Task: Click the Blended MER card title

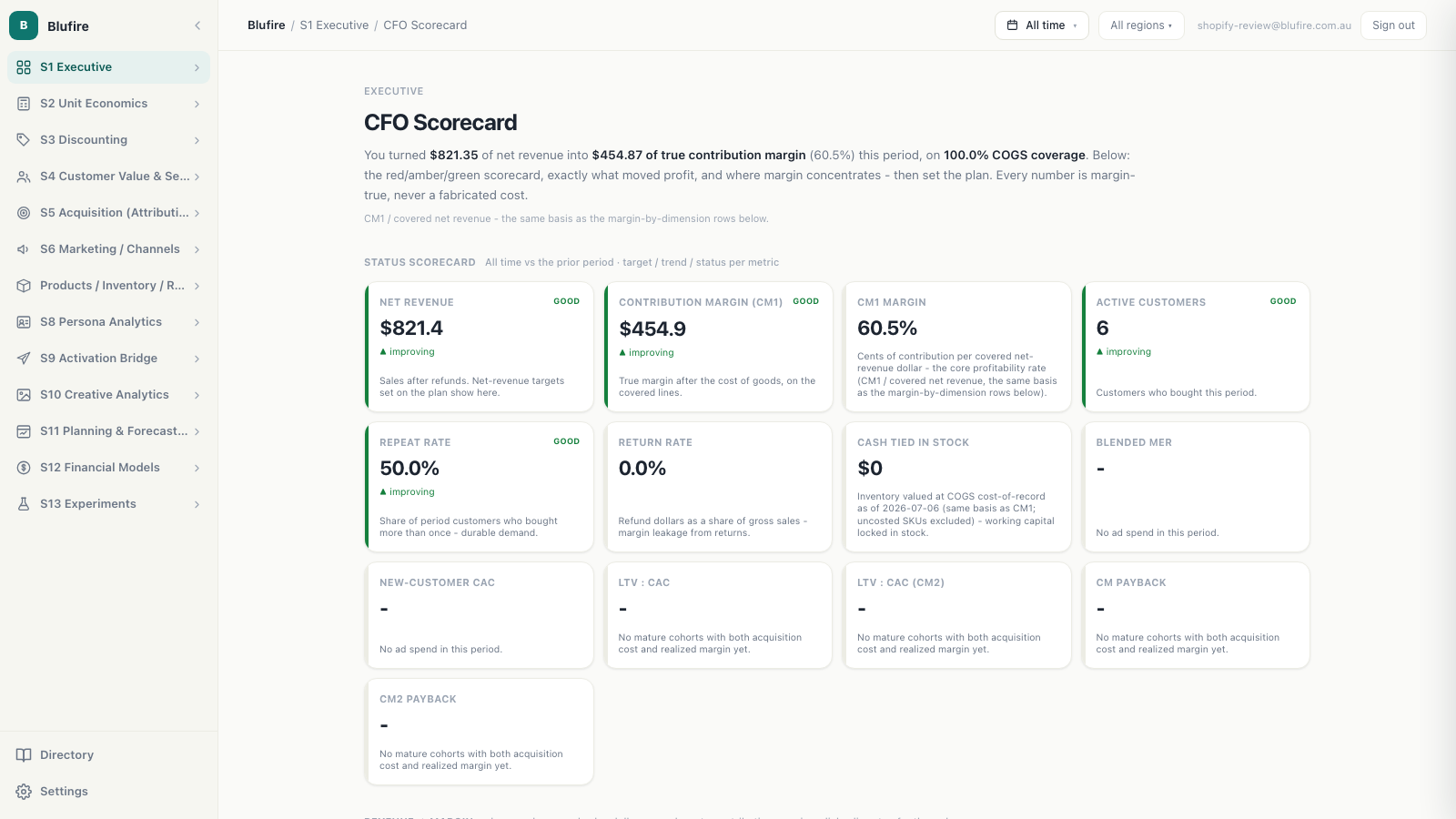Action: pos(1134,442)
